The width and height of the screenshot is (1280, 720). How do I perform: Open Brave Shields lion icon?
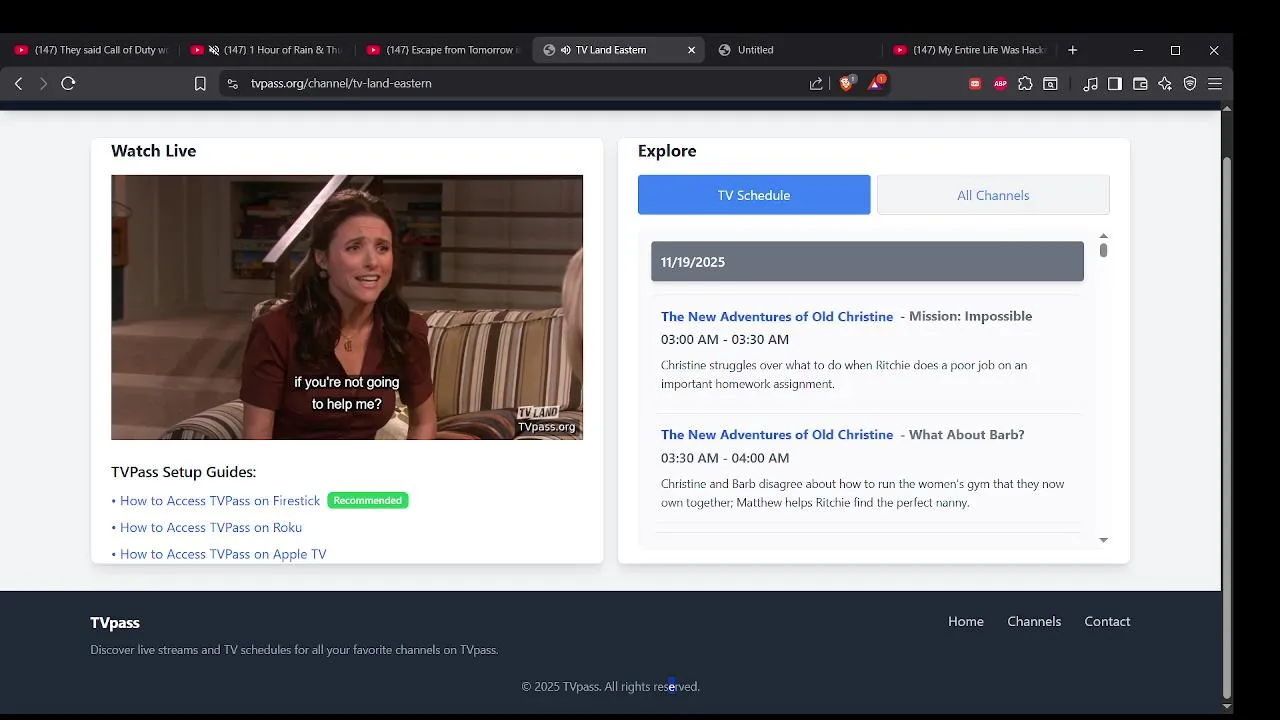(846, 84)
